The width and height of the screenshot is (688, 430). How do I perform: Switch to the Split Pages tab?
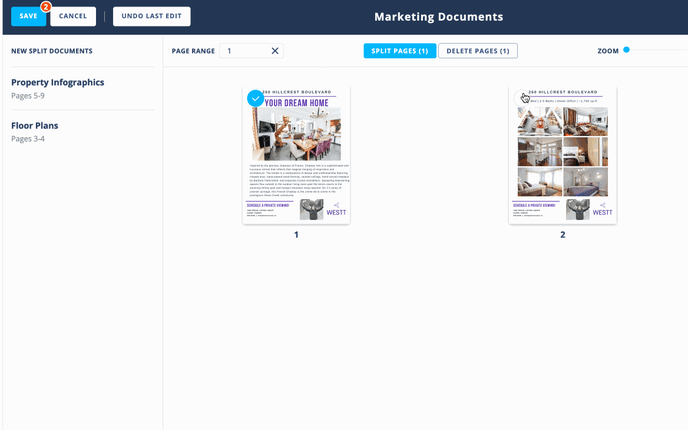tap(399, 51)
